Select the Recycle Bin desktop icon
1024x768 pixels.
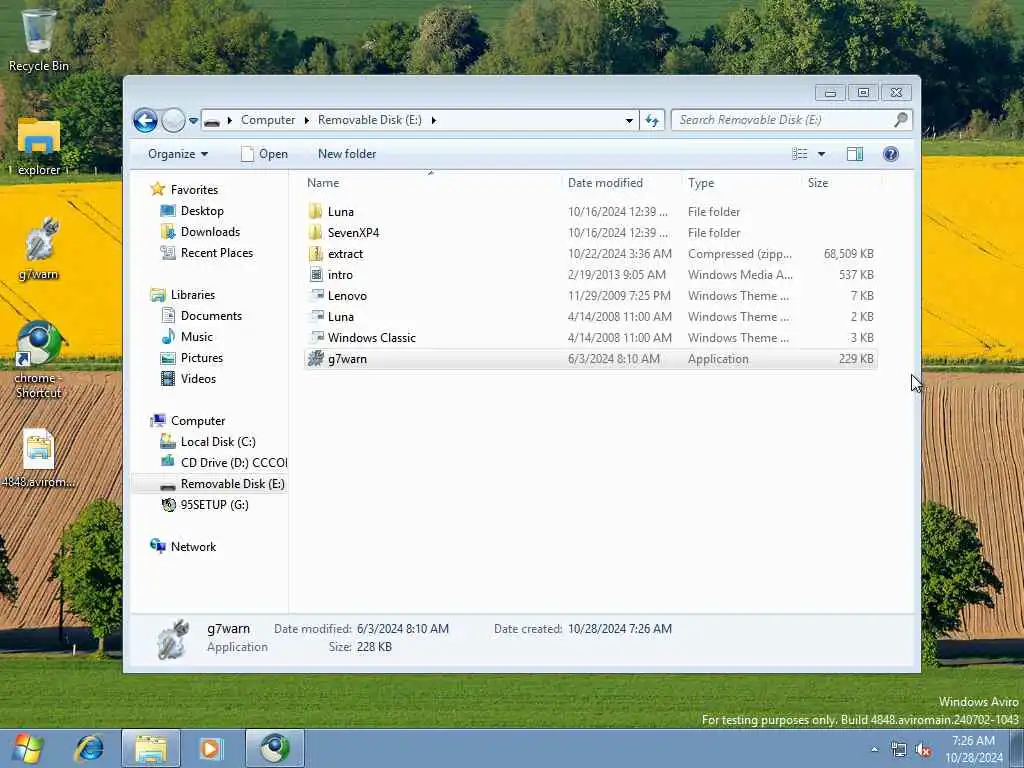(x=39, y=40)
